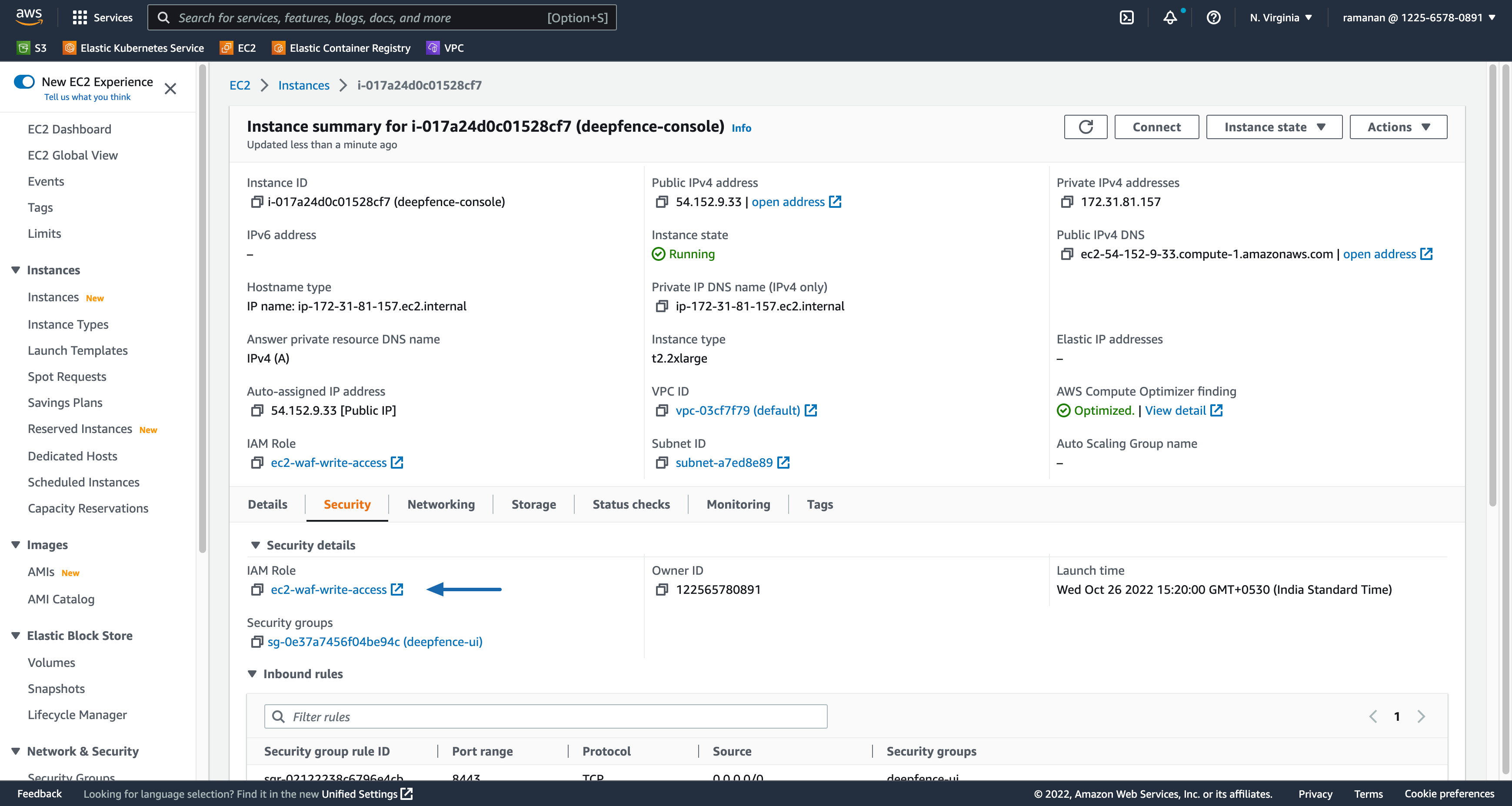Focus the Filter rules input
Viewport: 1512px width, 806px height.
click(546, 716)
